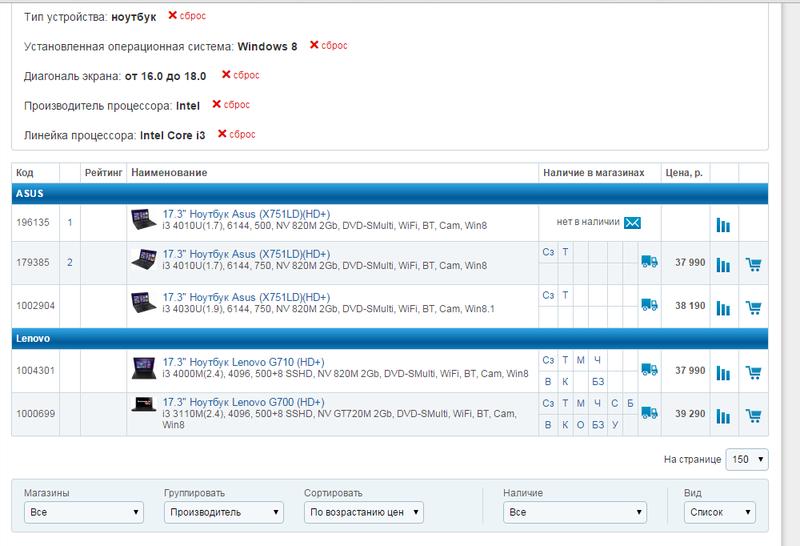Add Lenovo G700 to the cart

[x=754, y=415]
